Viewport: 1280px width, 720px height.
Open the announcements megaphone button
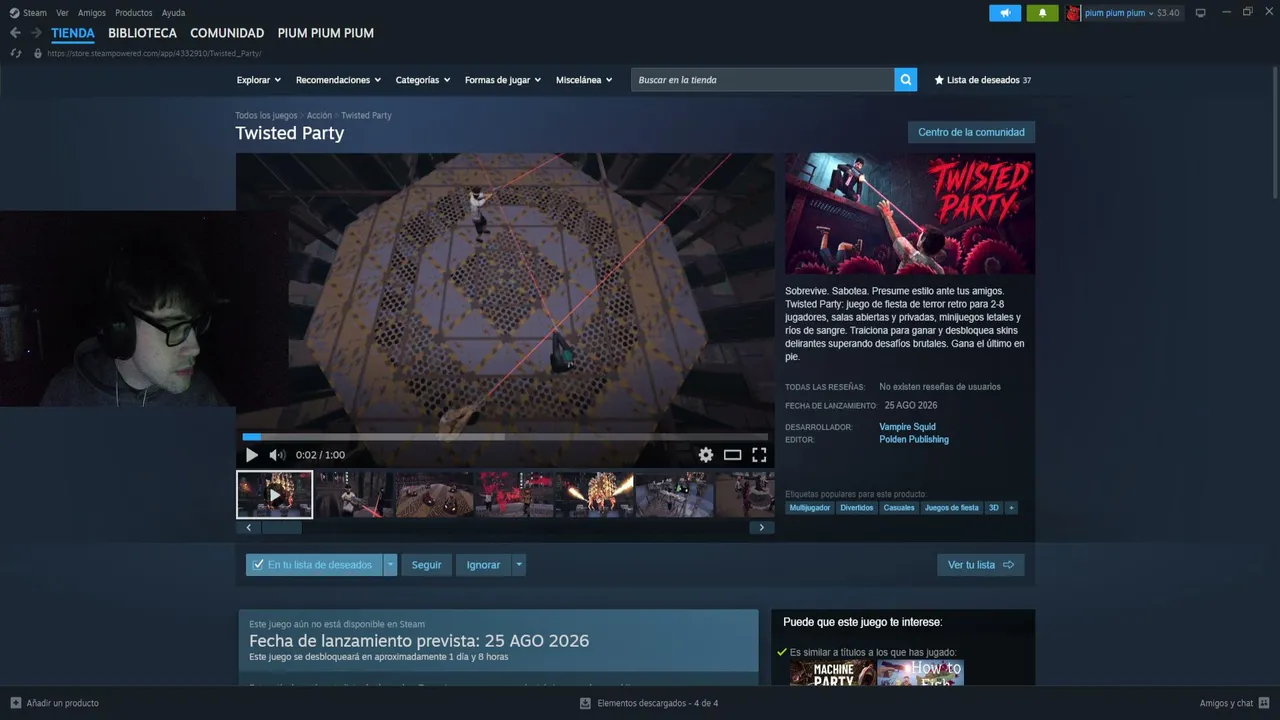[x=1005, y=13]
